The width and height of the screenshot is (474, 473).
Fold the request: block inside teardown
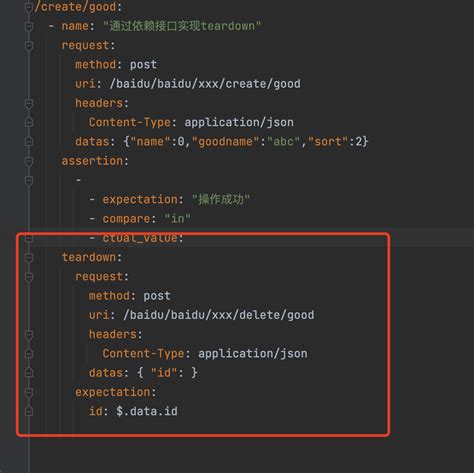[x=29, y=277]
